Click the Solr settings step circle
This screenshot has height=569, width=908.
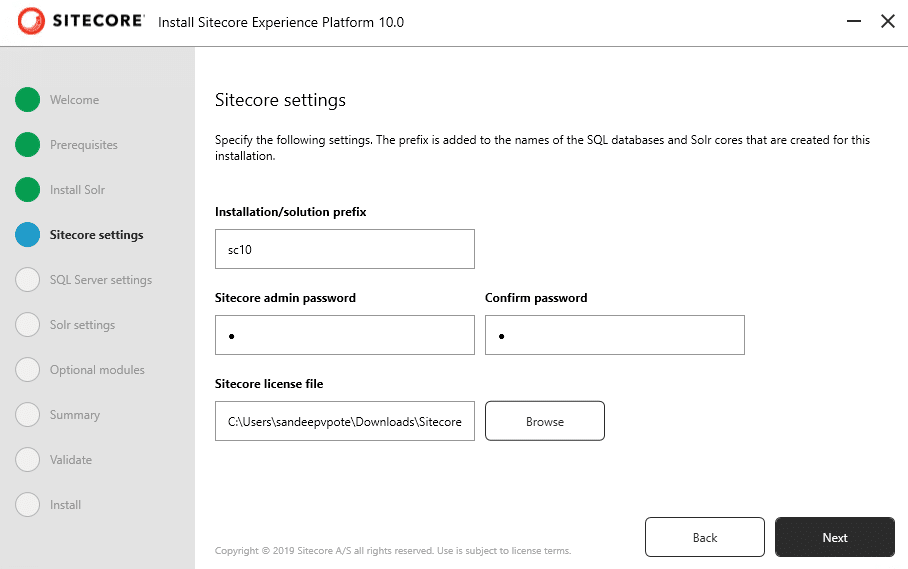point(27,325)
